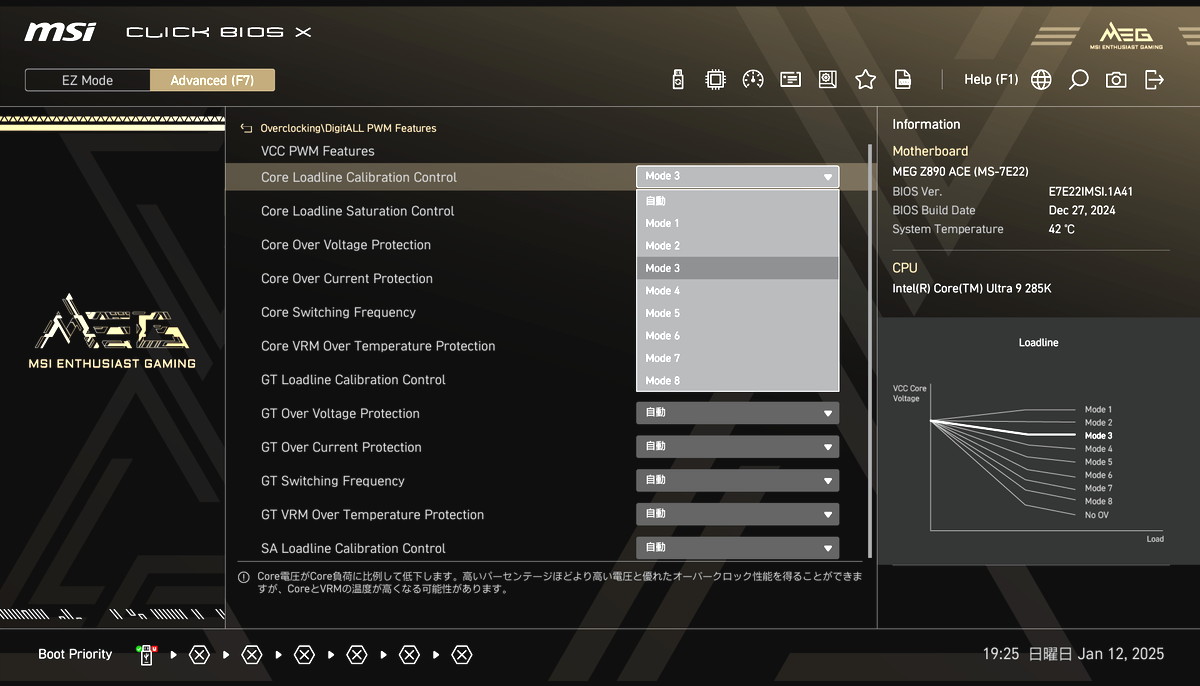The height and width of the screenshot is (686, 1200).
Task: Select the Core Over Current Protection setting
Action: pyautogui.click(x=347, y=279)
